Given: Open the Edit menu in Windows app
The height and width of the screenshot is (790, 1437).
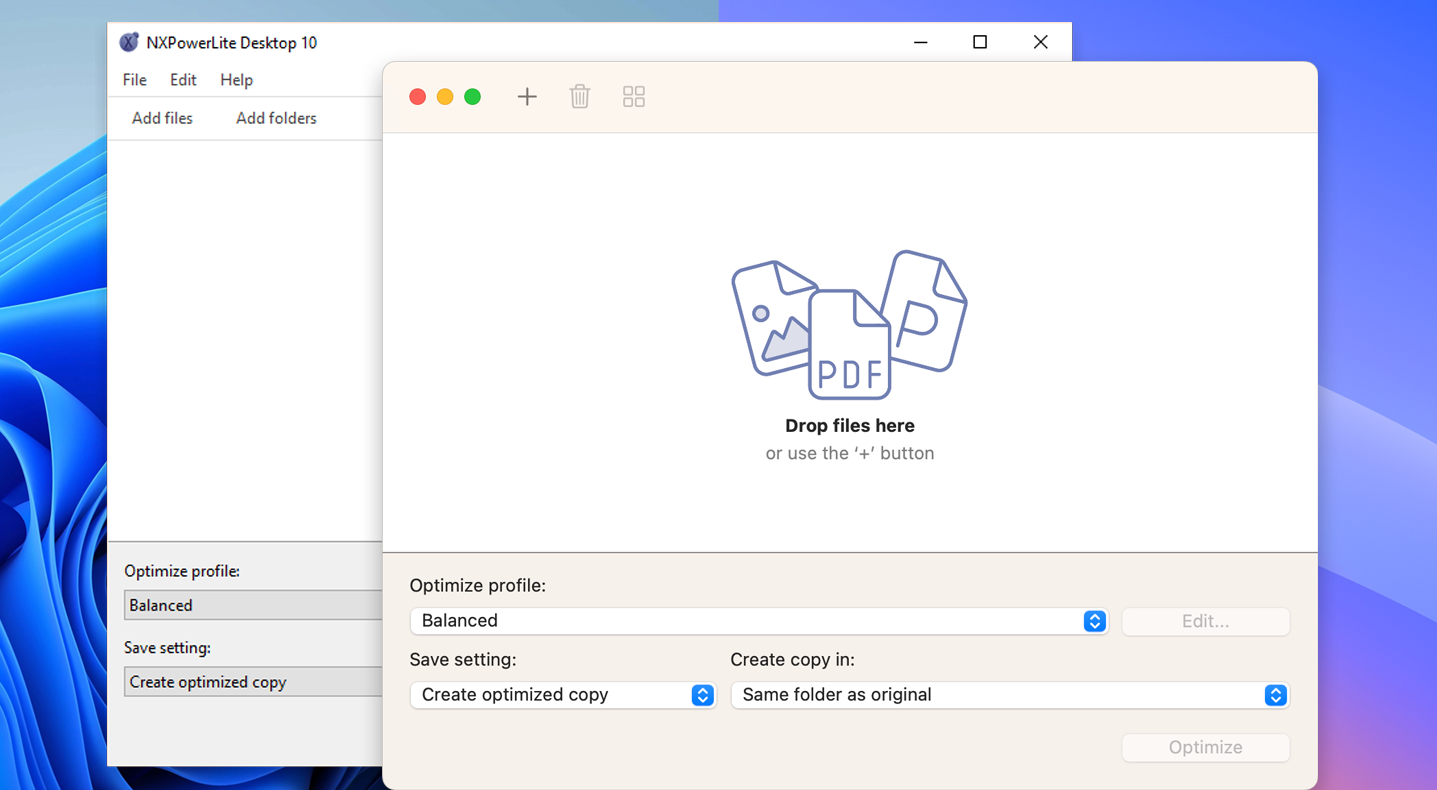Looking at the screenshot, I should 183,80.
